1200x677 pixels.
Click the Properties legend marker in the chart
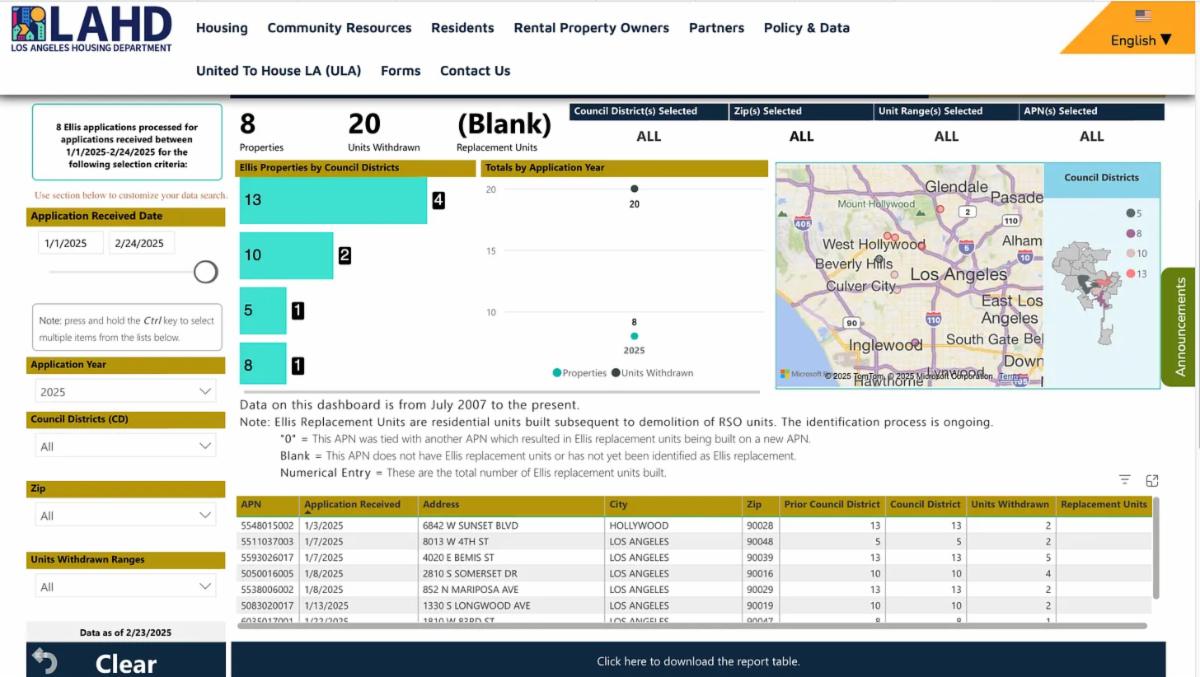(x=557, y=373)
